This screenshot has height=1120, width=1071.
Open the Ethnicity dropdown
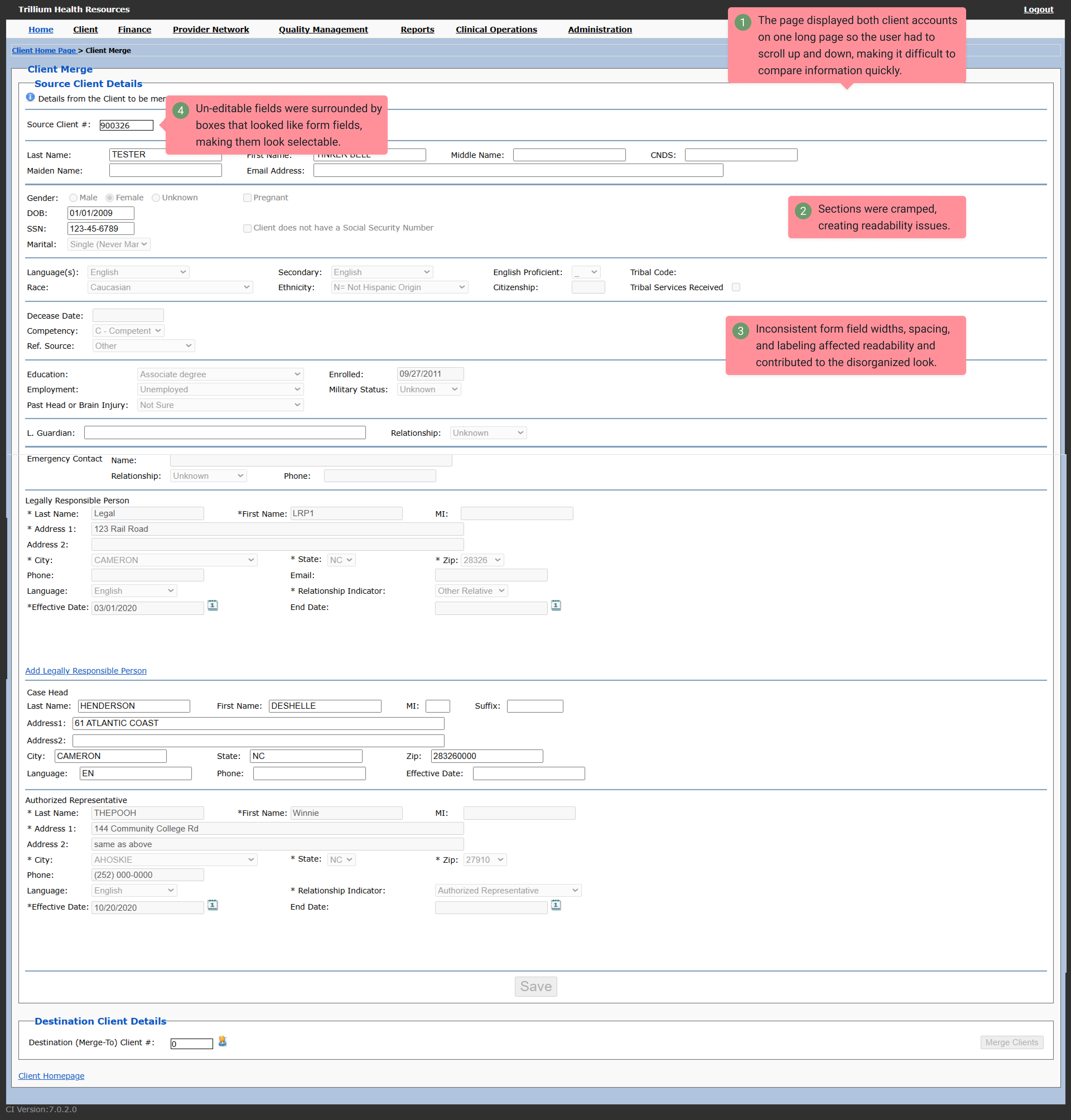tap(400, 287)
